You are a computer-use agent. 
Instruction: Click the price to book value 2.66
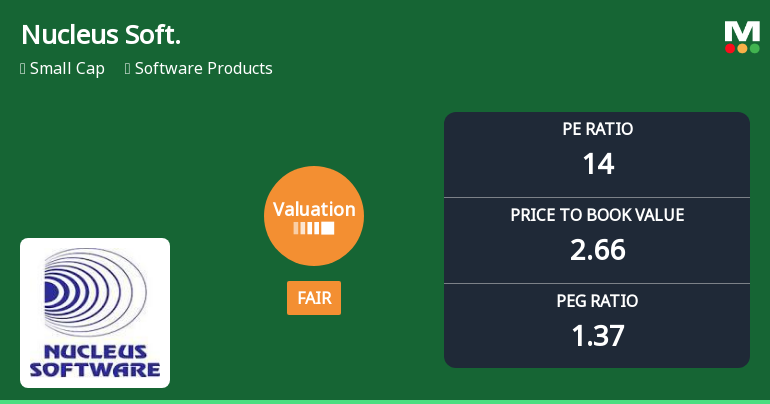pyautogui.click(x=597, y=249)
